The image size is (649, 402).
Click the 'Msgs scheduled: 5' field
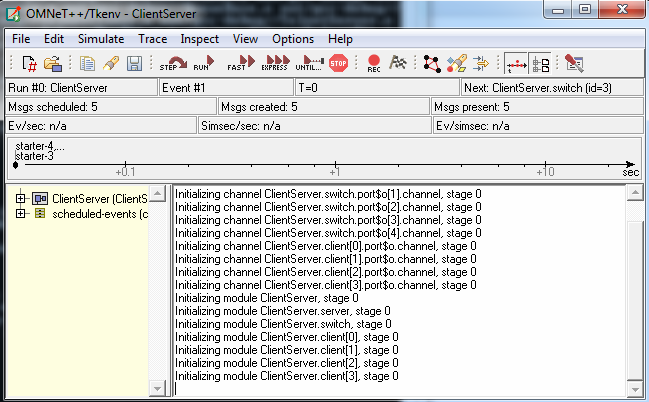111,107
